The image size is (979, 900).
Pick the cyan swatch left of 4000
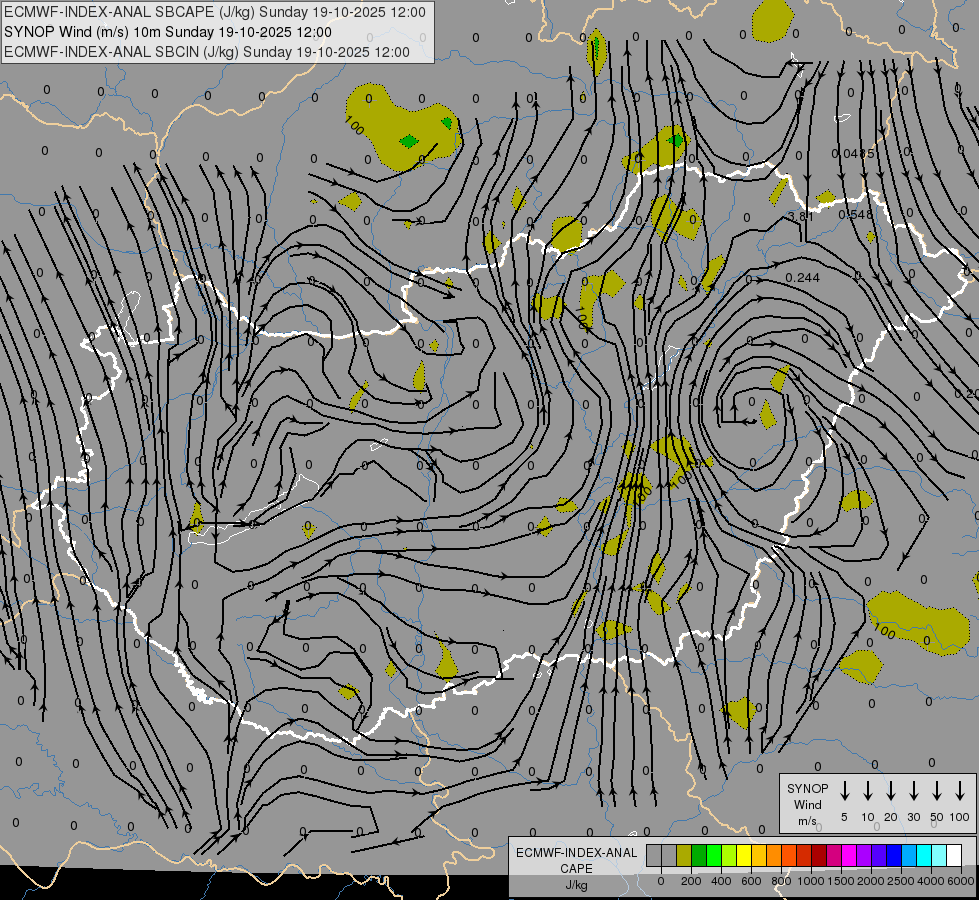[x=925, y=855]
